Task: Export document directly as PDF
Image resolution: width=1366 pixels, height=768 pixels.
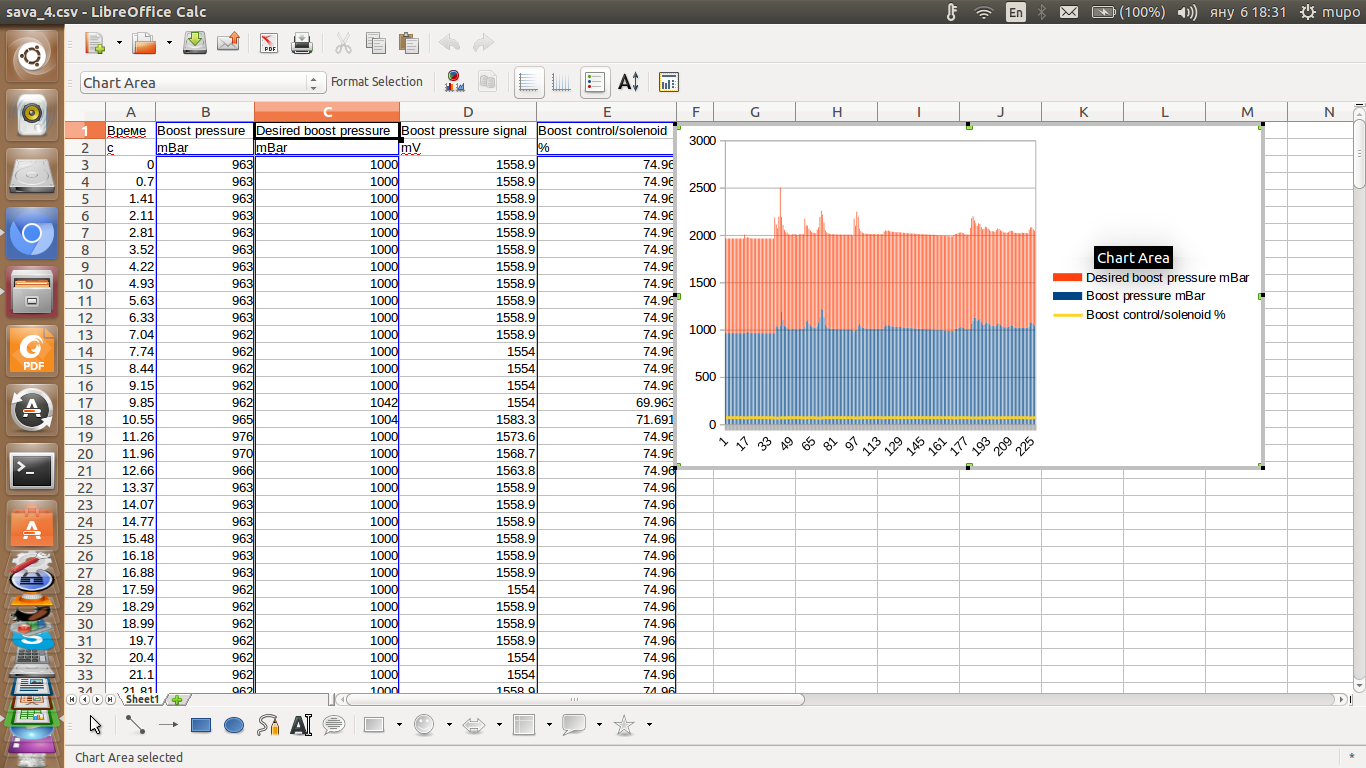Action: 269,43
